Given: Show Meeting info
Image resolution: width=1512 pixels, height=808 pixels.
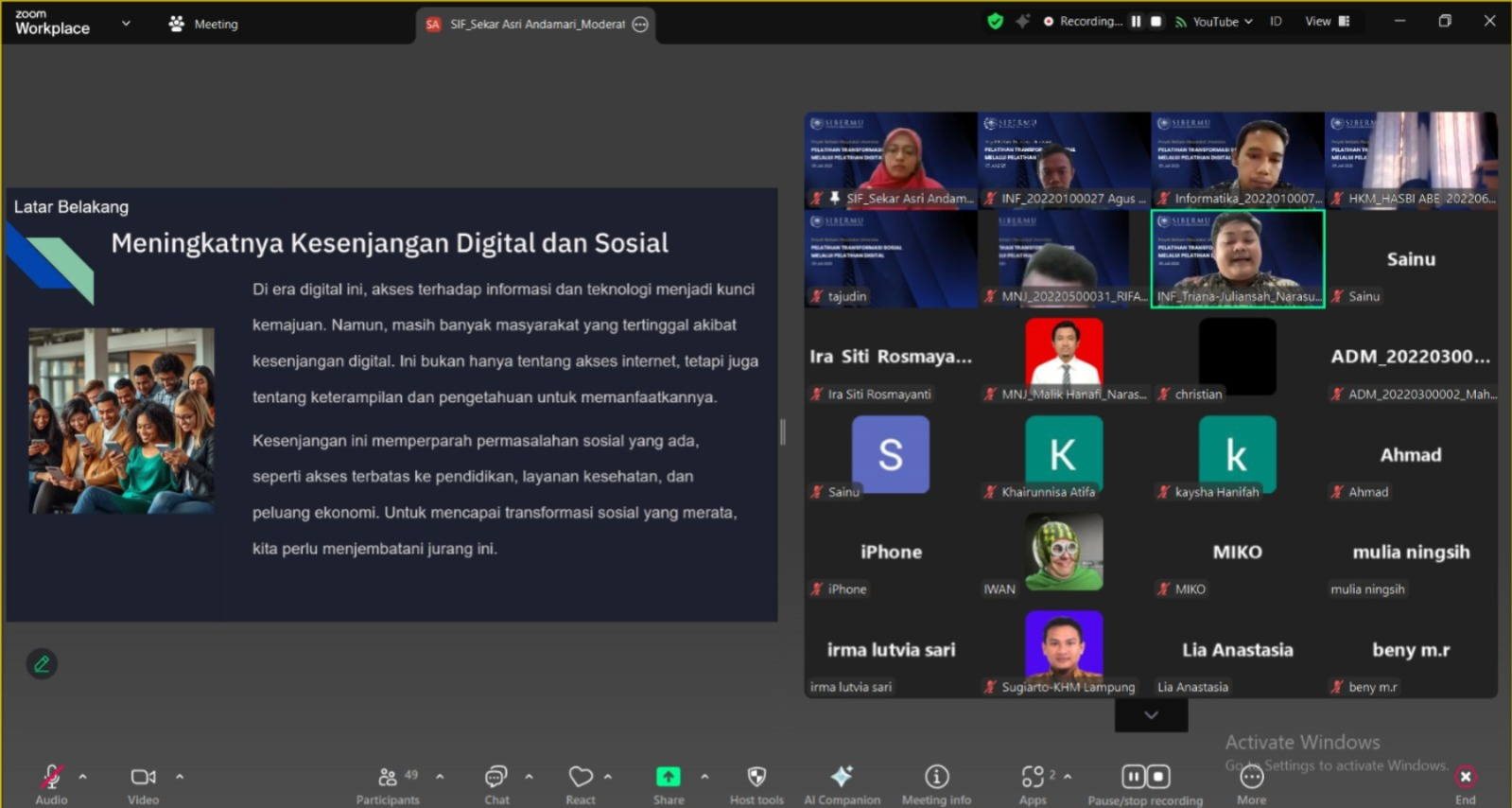Looking at the screenshot, I should (936, 784).
